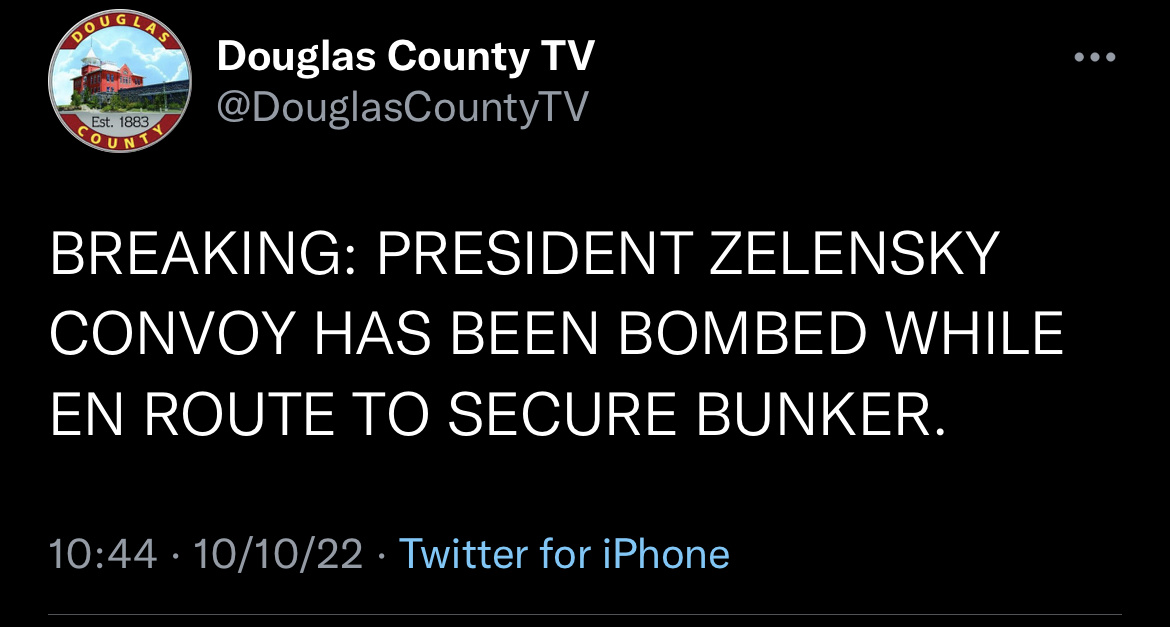This screenshot has height=627, width=1170.
Task: Click the 10/10/22 tweet date
Action: 278,554
